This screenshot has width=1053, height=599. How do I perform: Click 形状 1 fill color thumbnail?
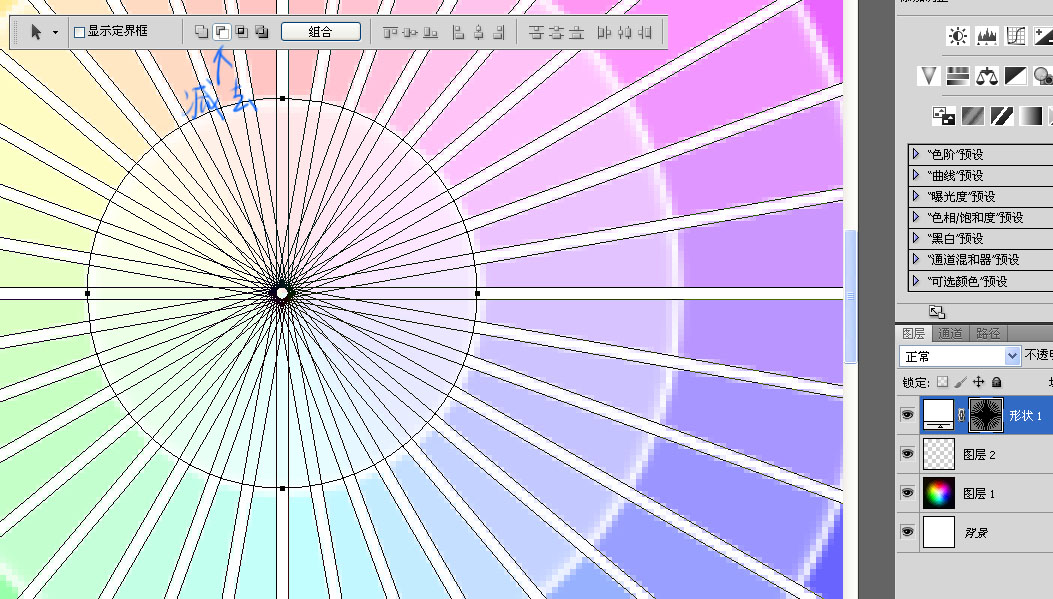pos(939,414)
